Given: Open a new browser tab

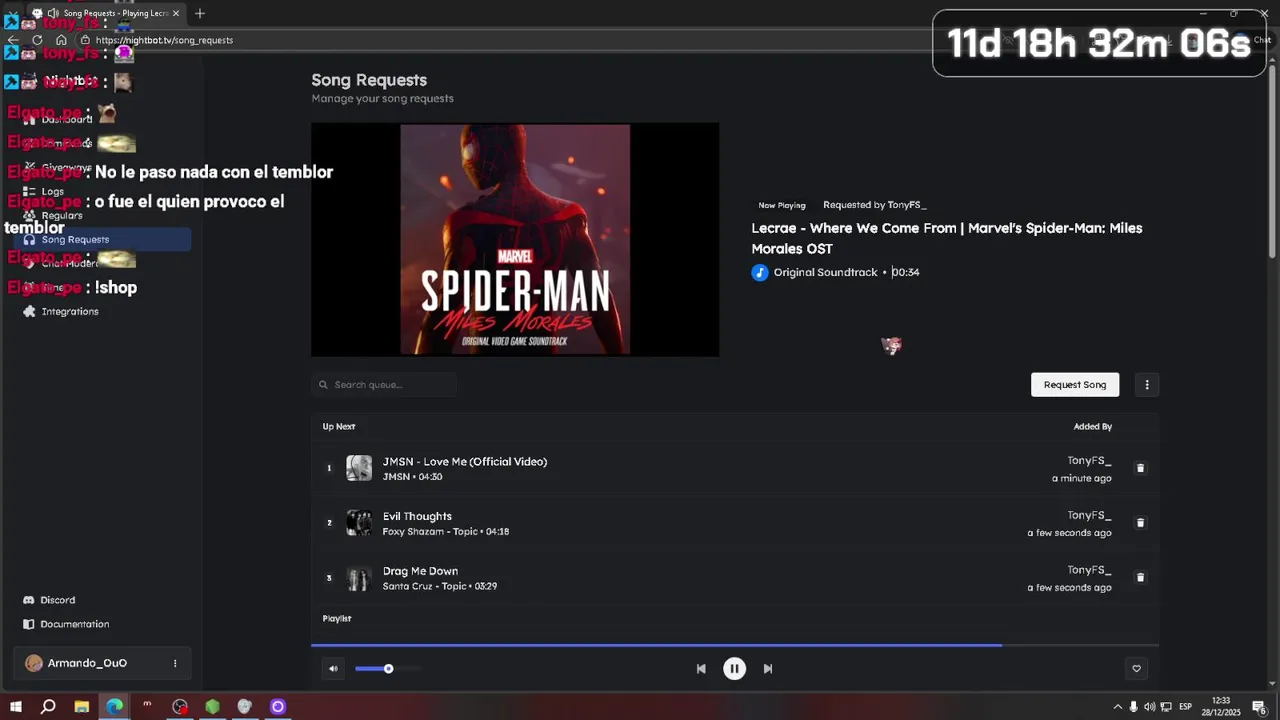Looking at the screenshot, I should [x=200, y=14].
